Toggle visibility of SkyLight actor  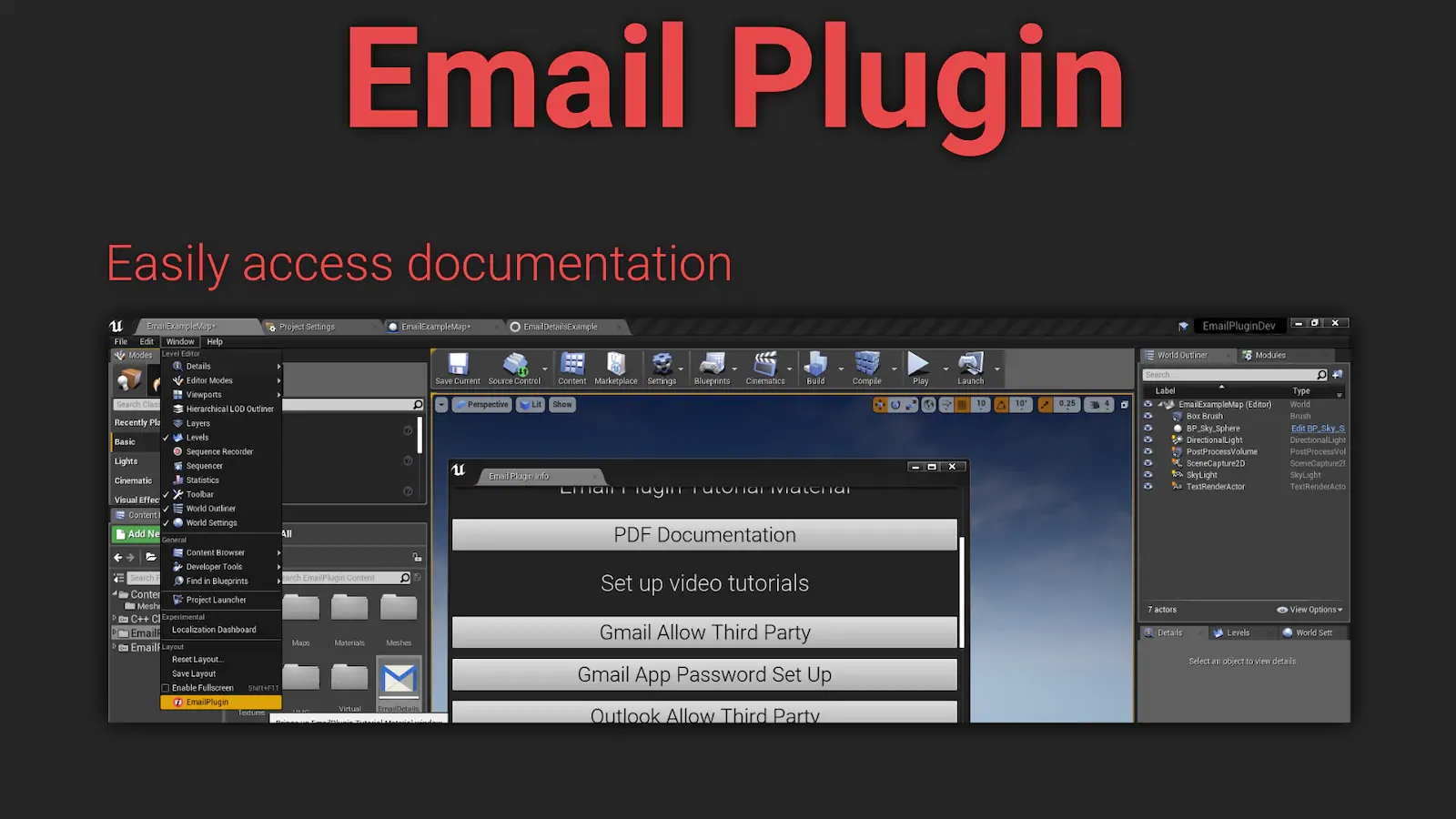click(x=1148, y=474)
